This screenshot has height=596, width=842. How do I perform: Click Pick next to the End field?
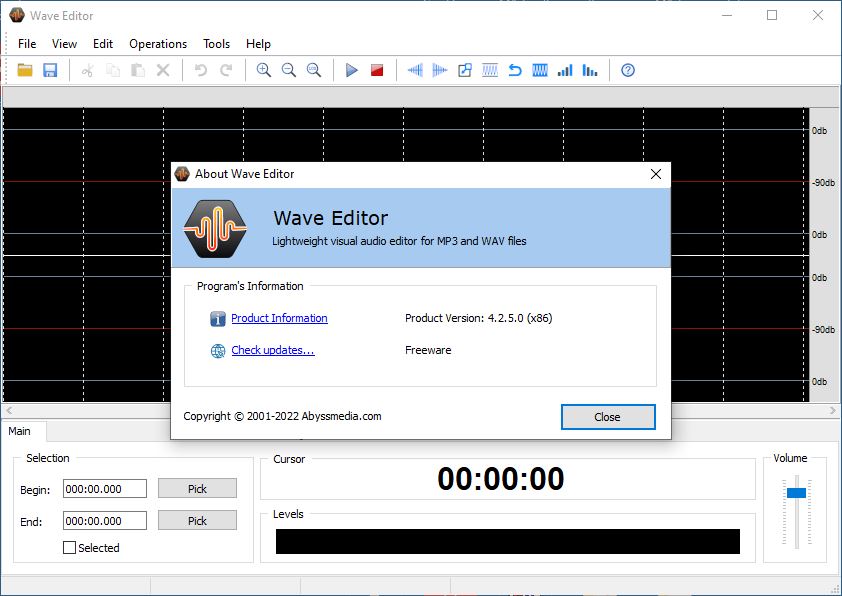pyautogui.click(x=197, y=521)
